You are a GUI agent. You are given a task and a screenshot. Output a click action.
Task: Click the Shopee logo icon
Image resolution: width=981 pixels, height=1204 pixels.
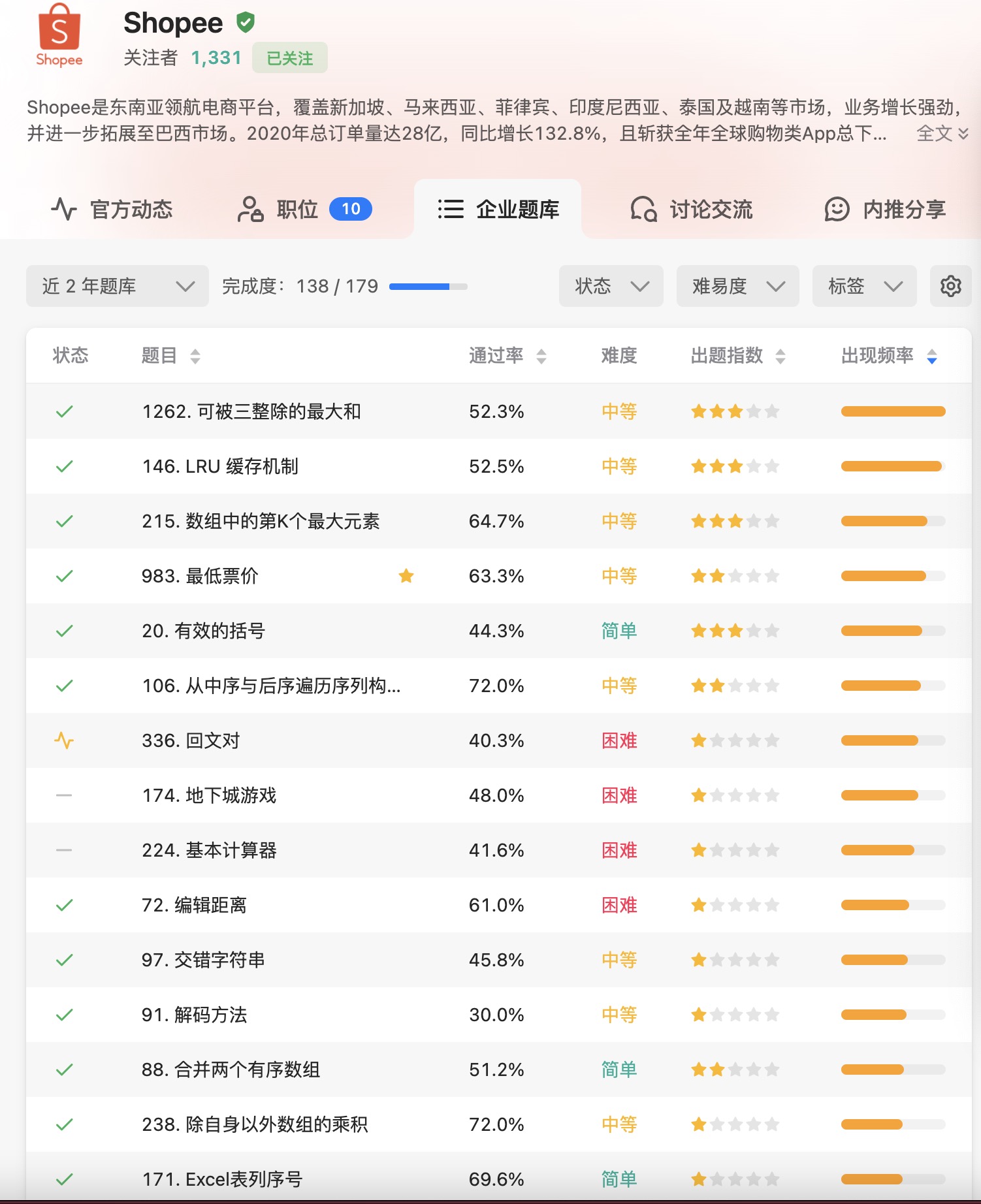point(59,35)
